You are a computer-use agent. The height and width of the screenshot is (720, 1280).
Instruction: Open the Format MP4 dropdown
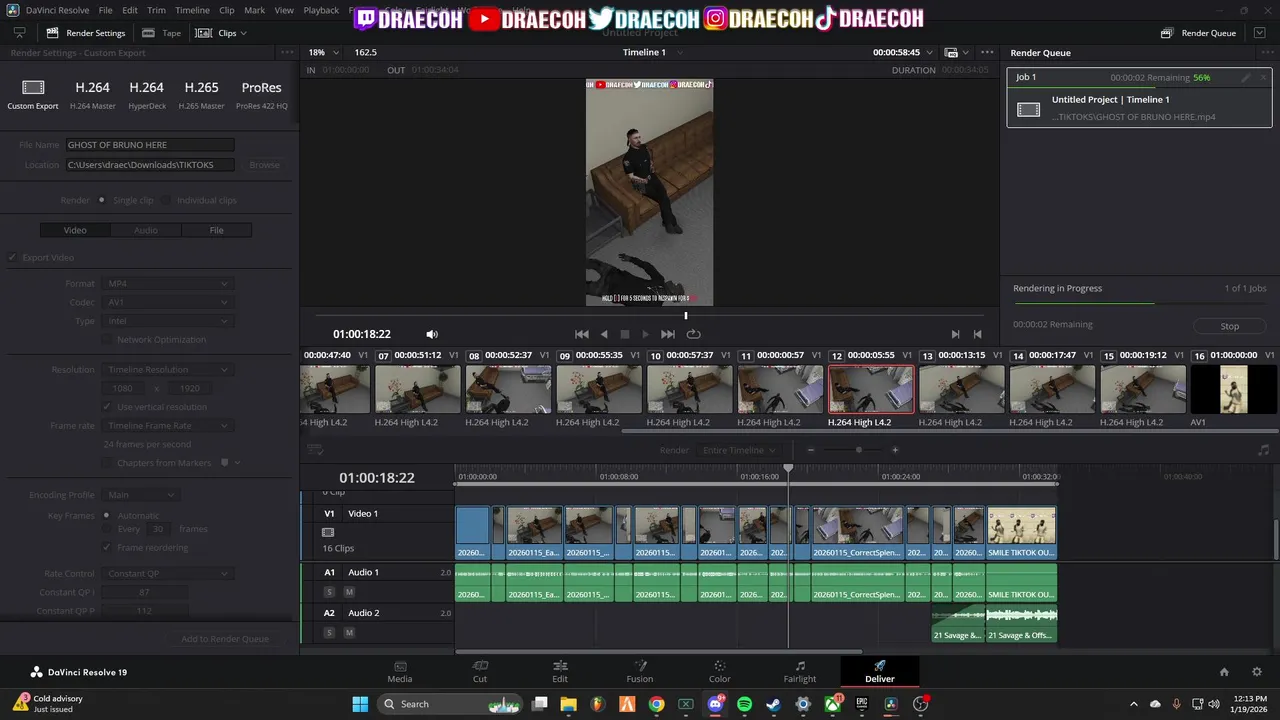click(x=168, y=283)
